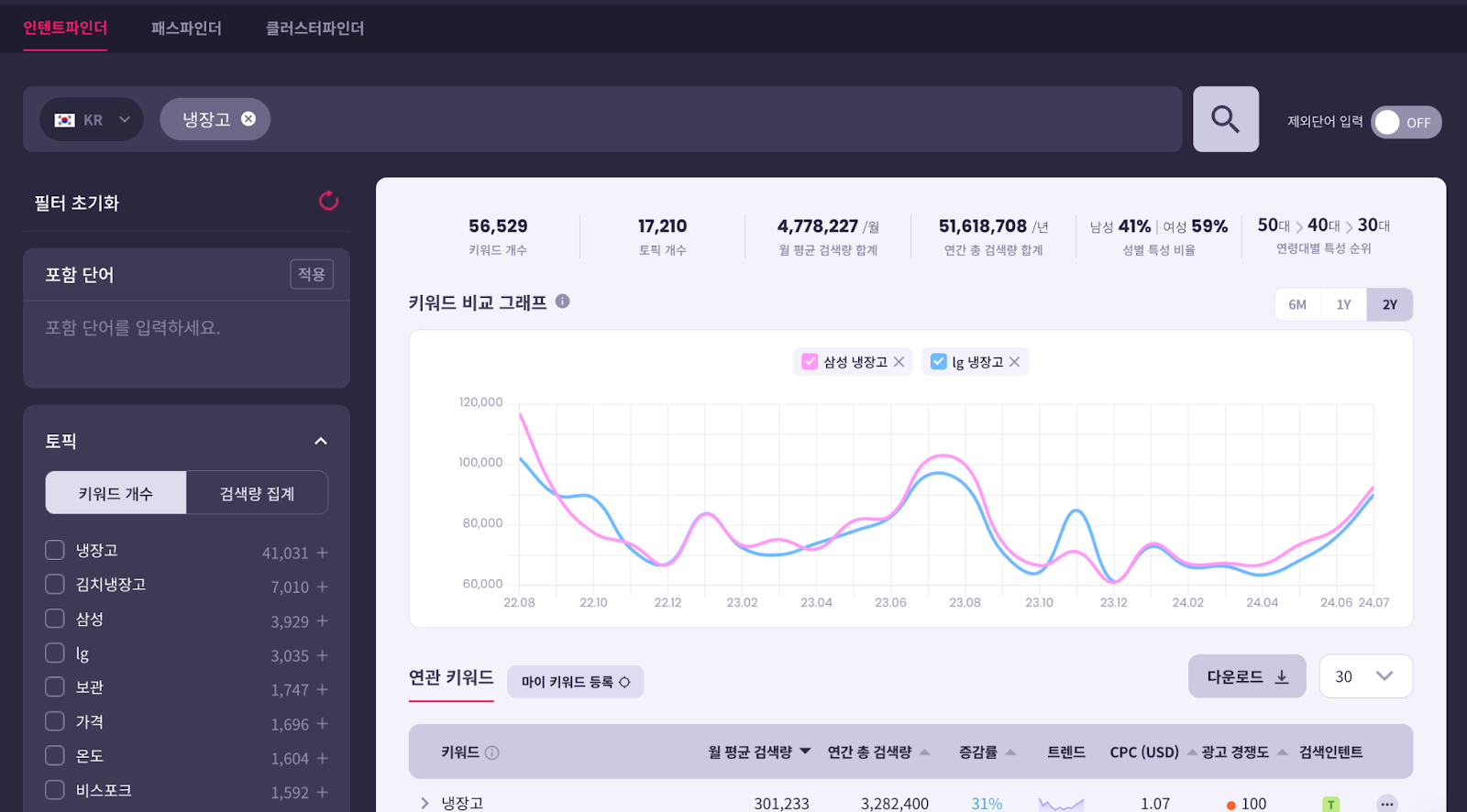Viewport: 1467px width, 812px height.
Task: Click the 적용 apply button
Action: pyautogui.click(x=312, y=274)
